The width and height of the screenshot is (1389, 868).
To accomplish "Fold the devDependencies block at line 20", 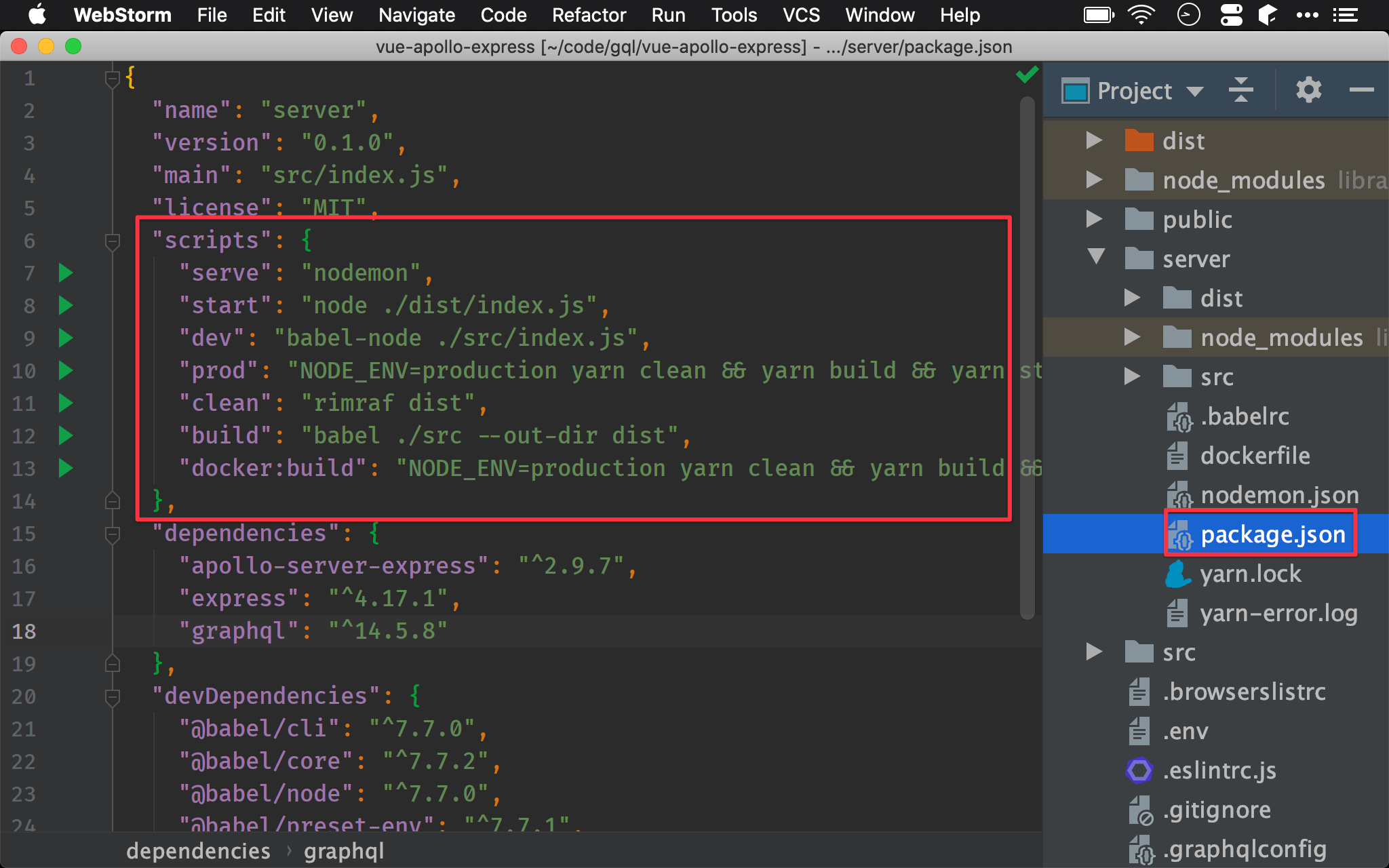I will click(x=113, y=697).
